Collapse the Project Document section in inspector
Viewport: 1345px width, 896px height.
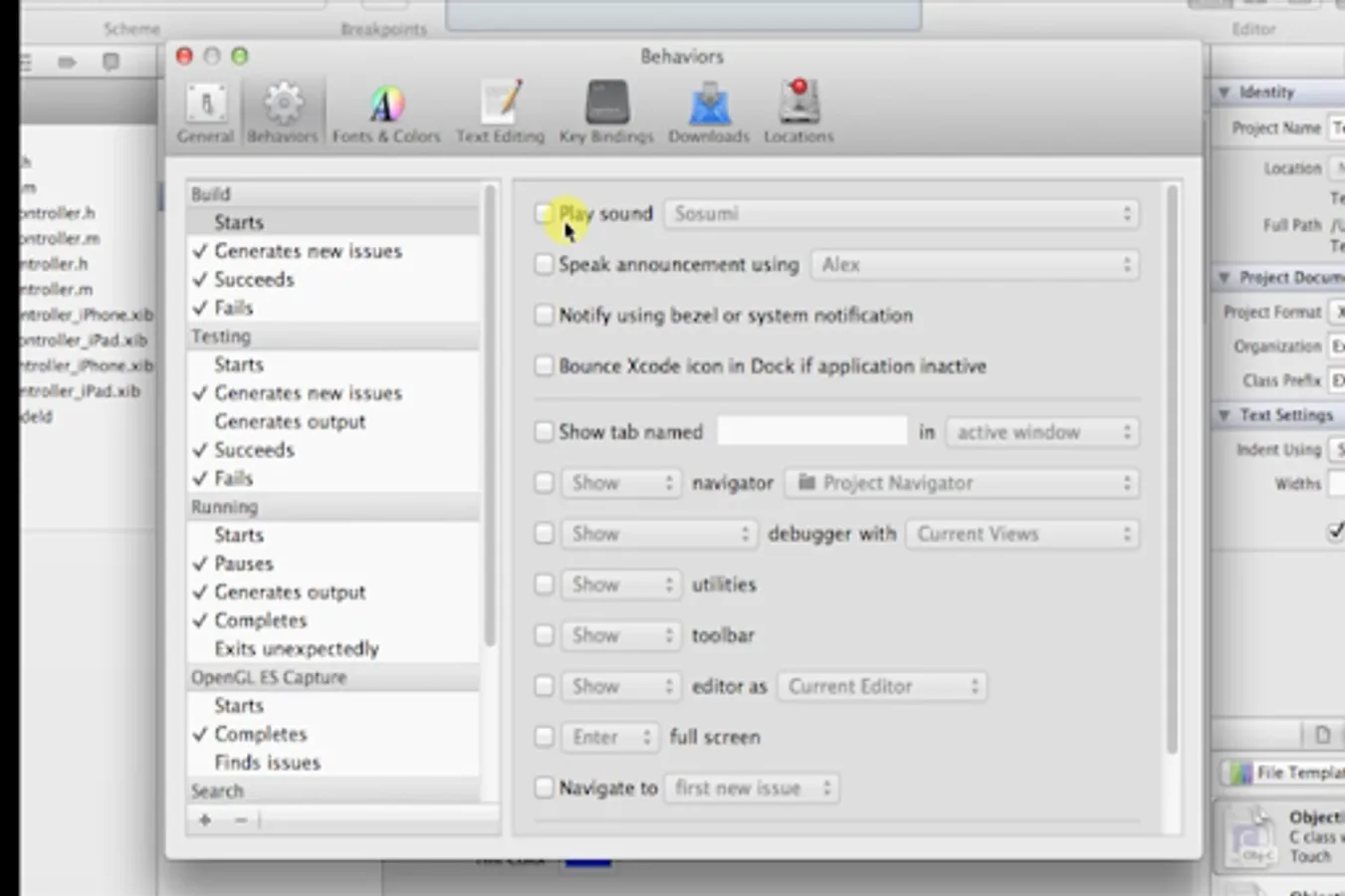tap(1225, 277)
